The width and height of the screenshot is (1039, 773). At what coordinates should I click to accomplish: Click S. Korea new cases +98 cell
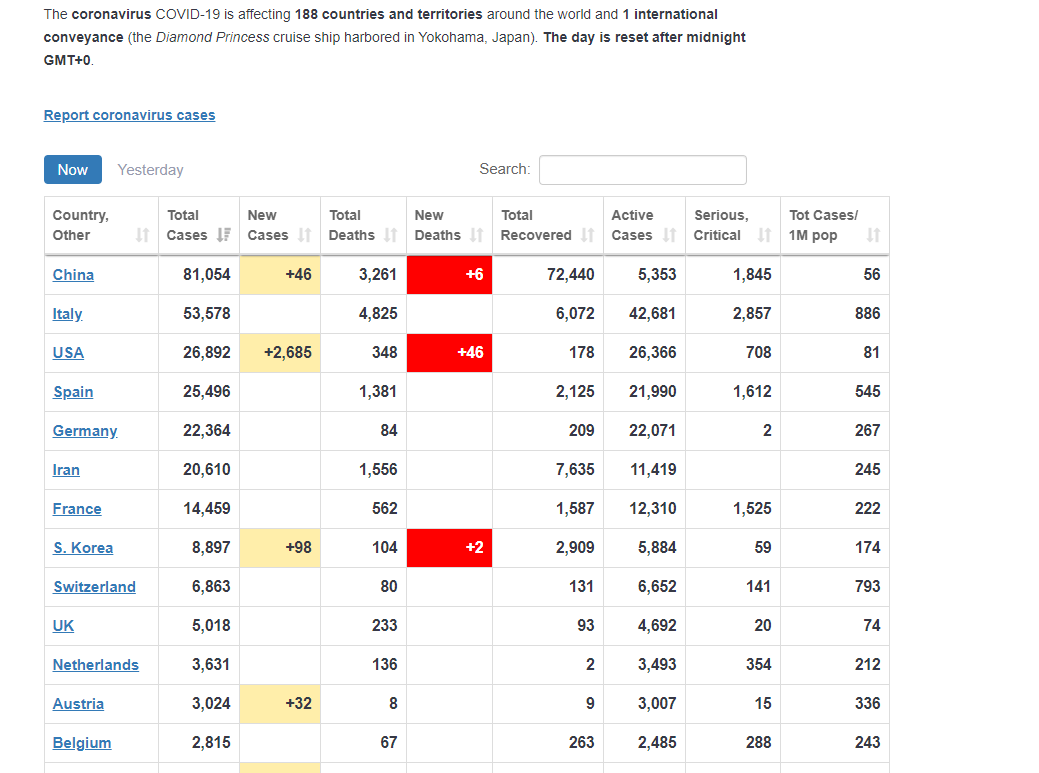[x=280, y=548]
